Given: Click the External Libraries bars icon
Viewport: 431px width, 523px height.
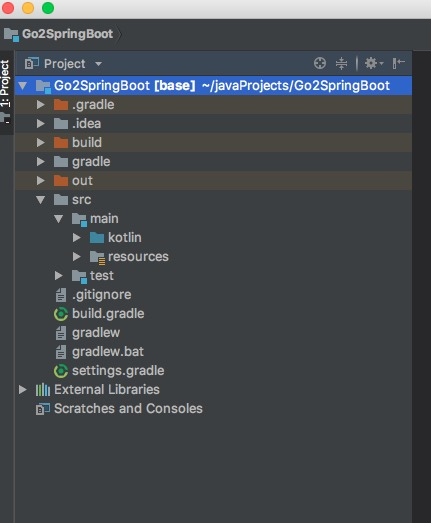Looking at the screenshot, I should coord(43,390).
